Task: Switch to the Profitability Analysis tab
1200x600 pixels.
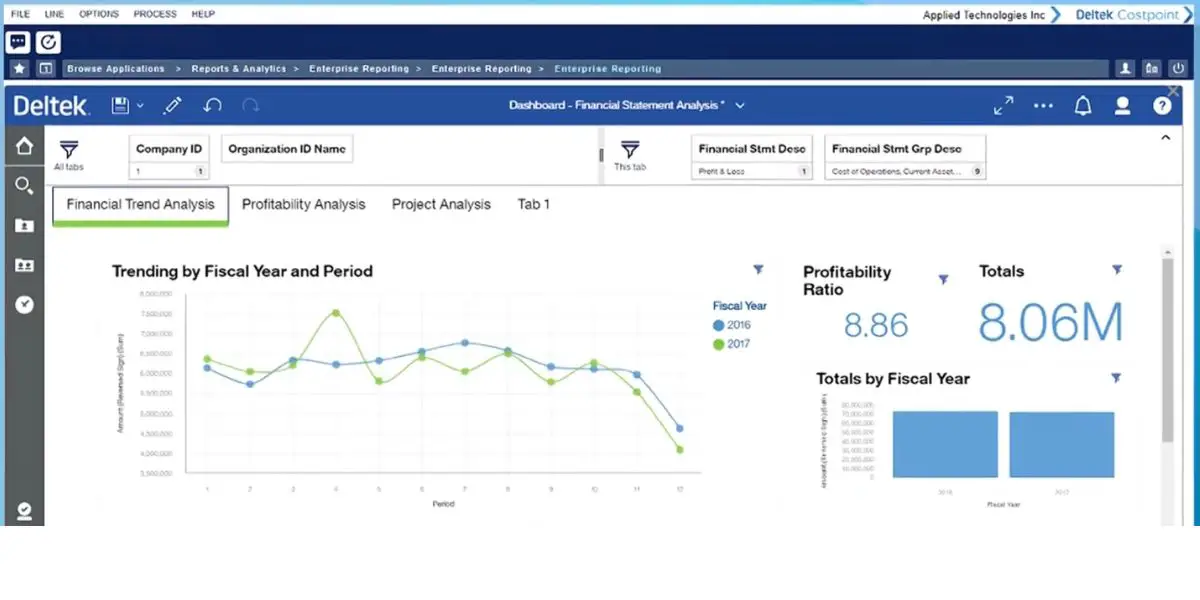Action: pyautogui.click(x=304, y=204)
